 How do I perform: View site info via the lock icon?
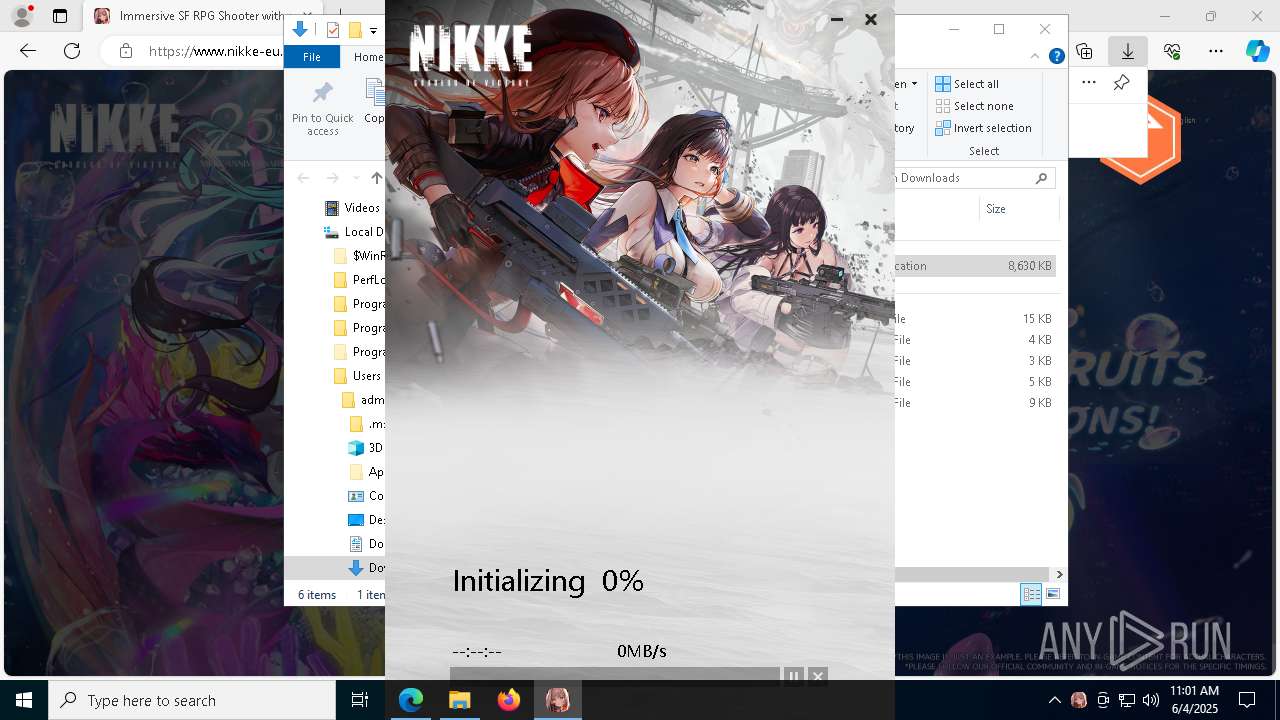coord(126,51)
